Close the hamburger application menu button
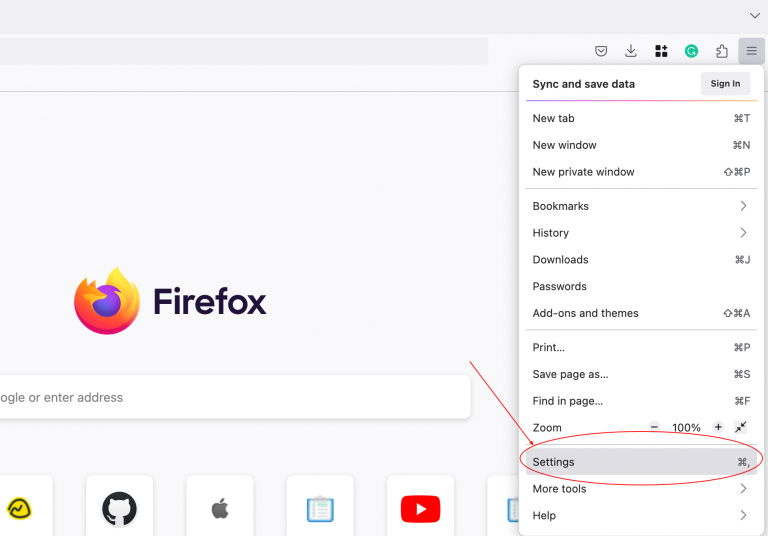 tap(751, 51)
